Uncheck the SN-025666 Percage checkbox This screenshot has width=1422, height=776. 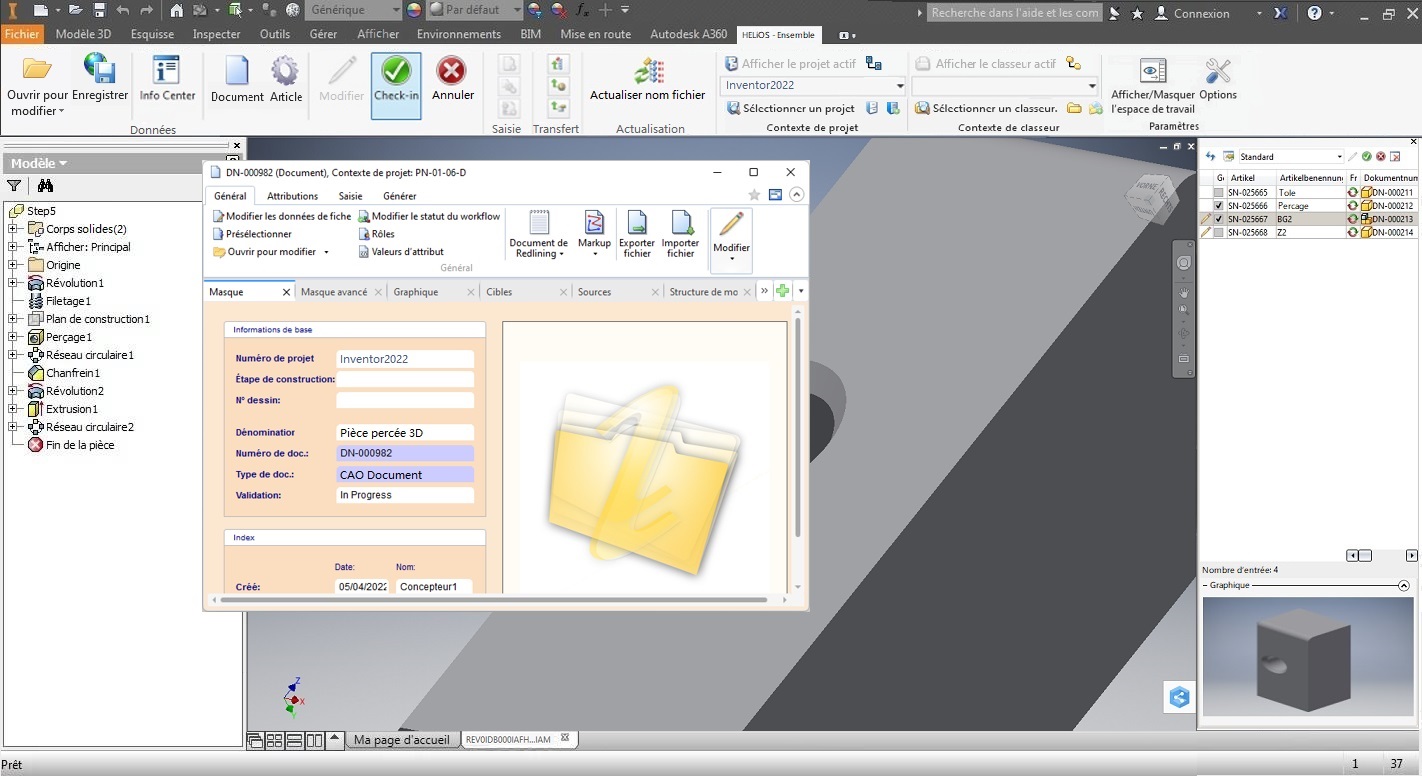(1218, 206)
